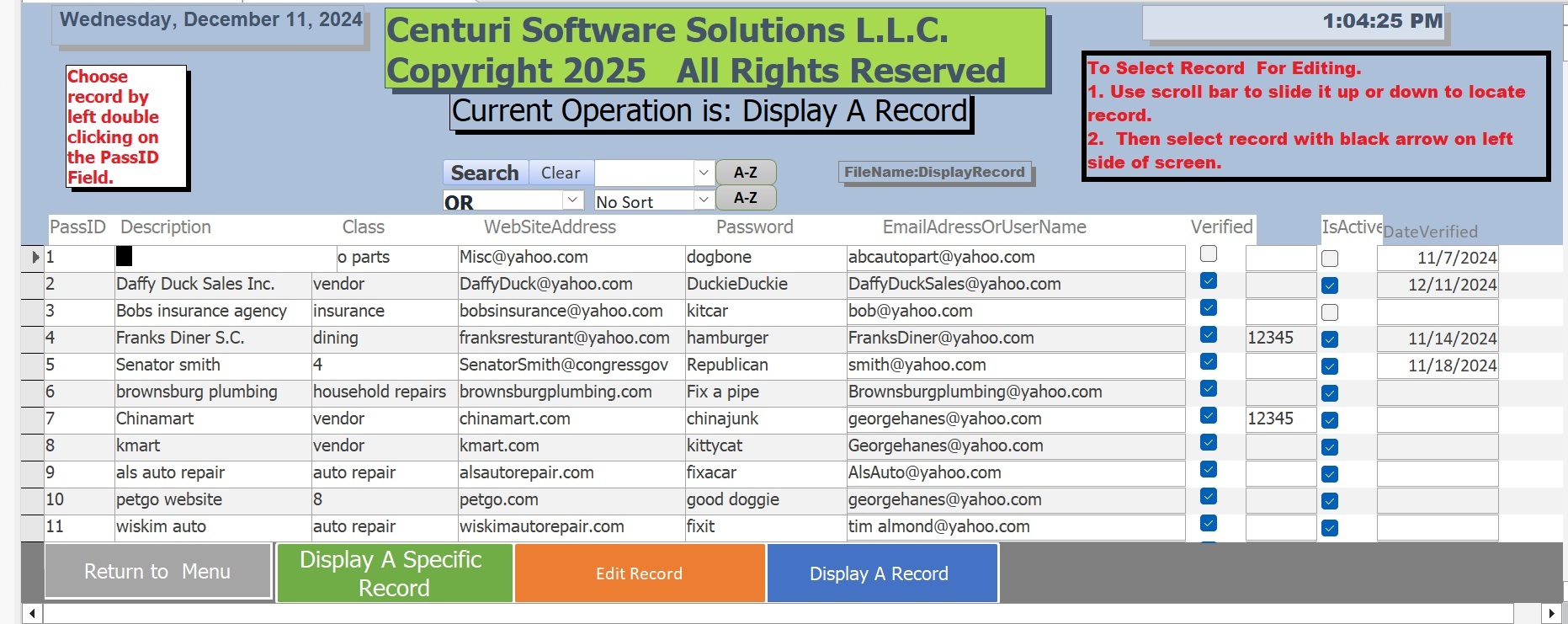Click the right arrow of the horizontal scrollbar
The image size is (1568, 624).
(x=1551, y=613)
